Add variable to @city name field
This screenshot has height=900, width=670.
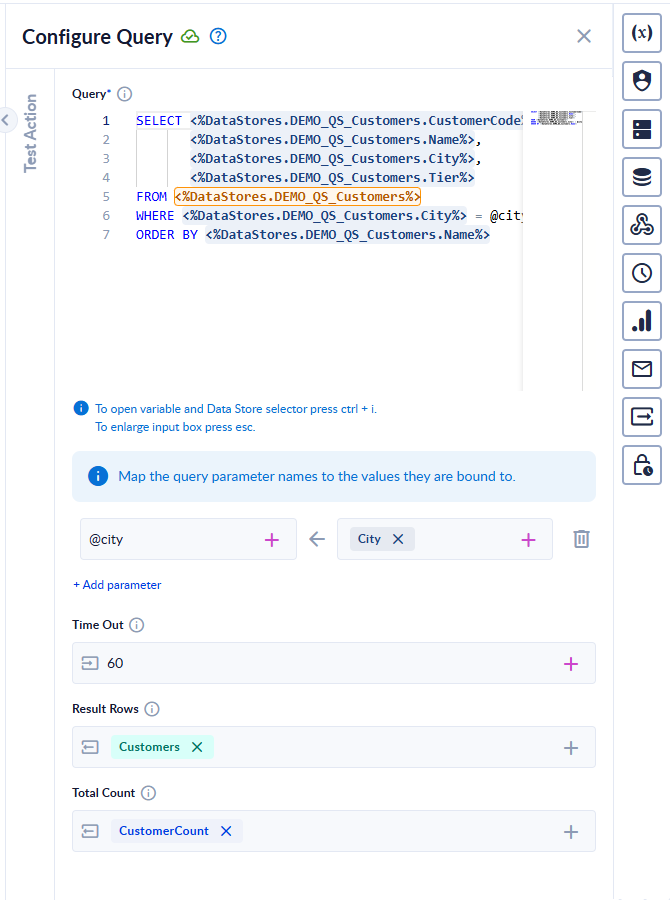pyautogui.click(x=272, y=540)
